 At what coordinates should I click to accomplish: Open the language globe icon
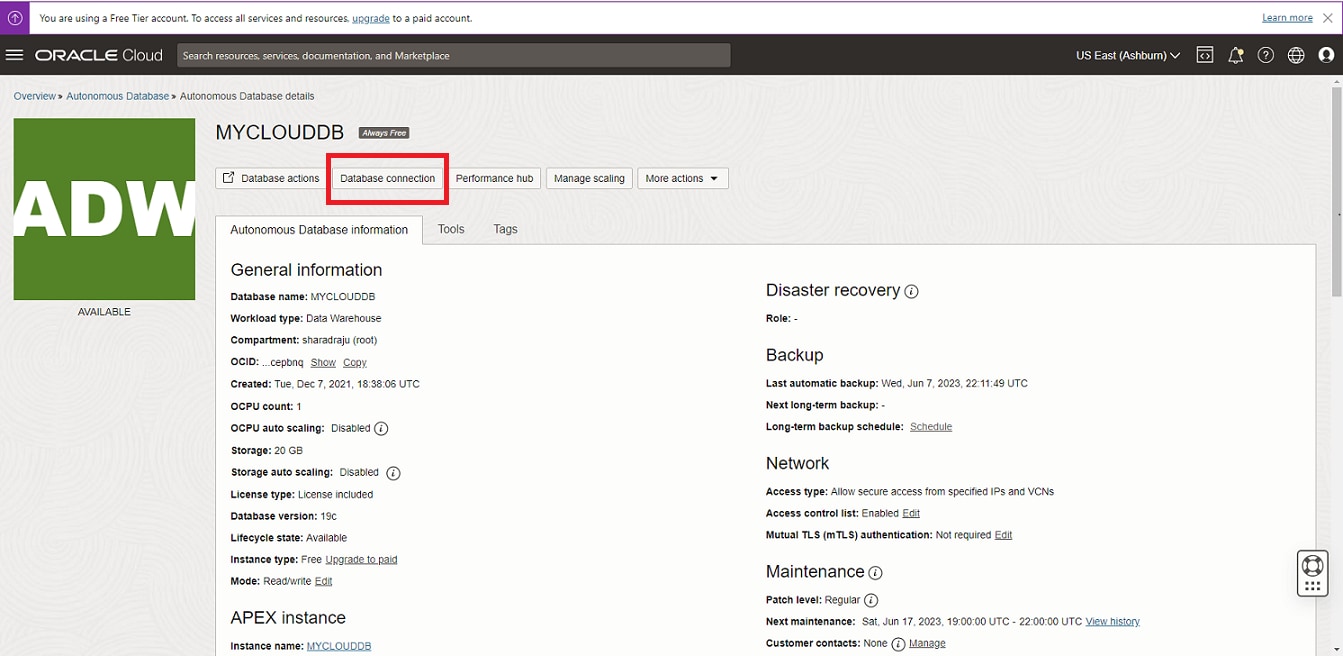tap(1296, 55)
